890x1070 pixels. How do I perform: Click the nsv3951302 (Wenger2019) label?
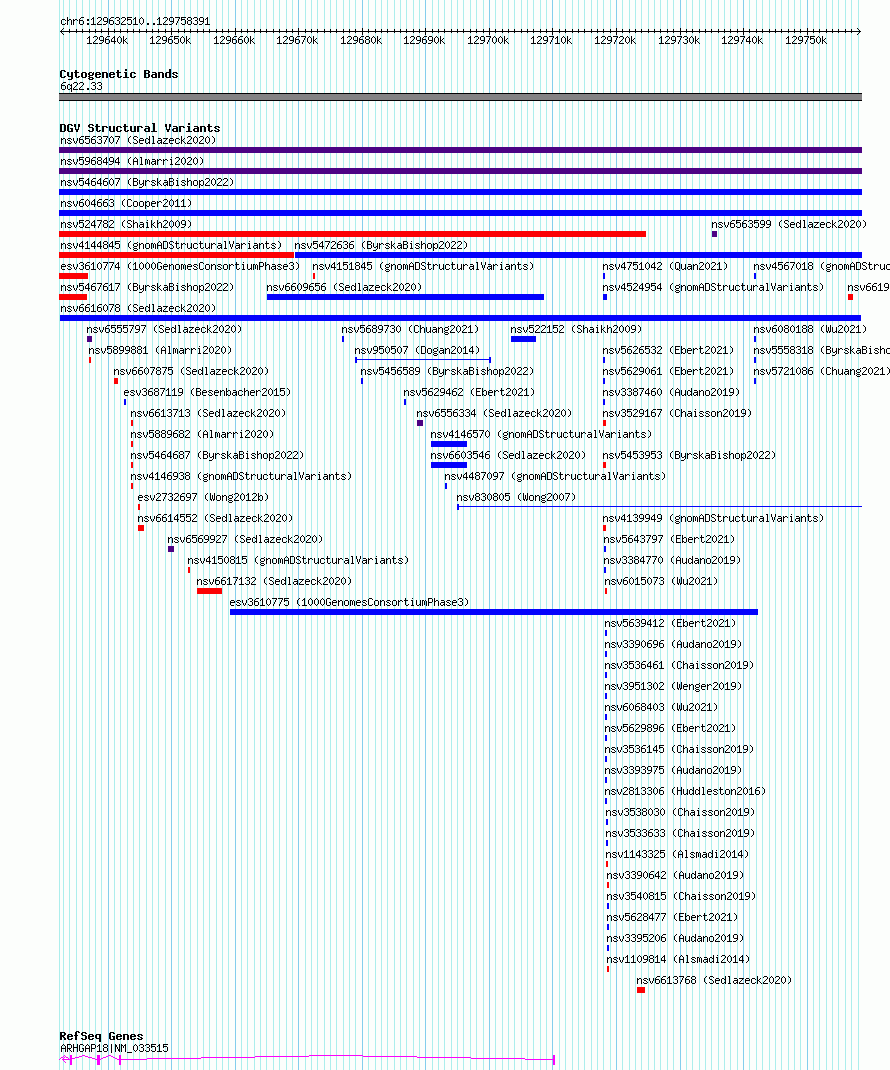click(x=673, y=686)
